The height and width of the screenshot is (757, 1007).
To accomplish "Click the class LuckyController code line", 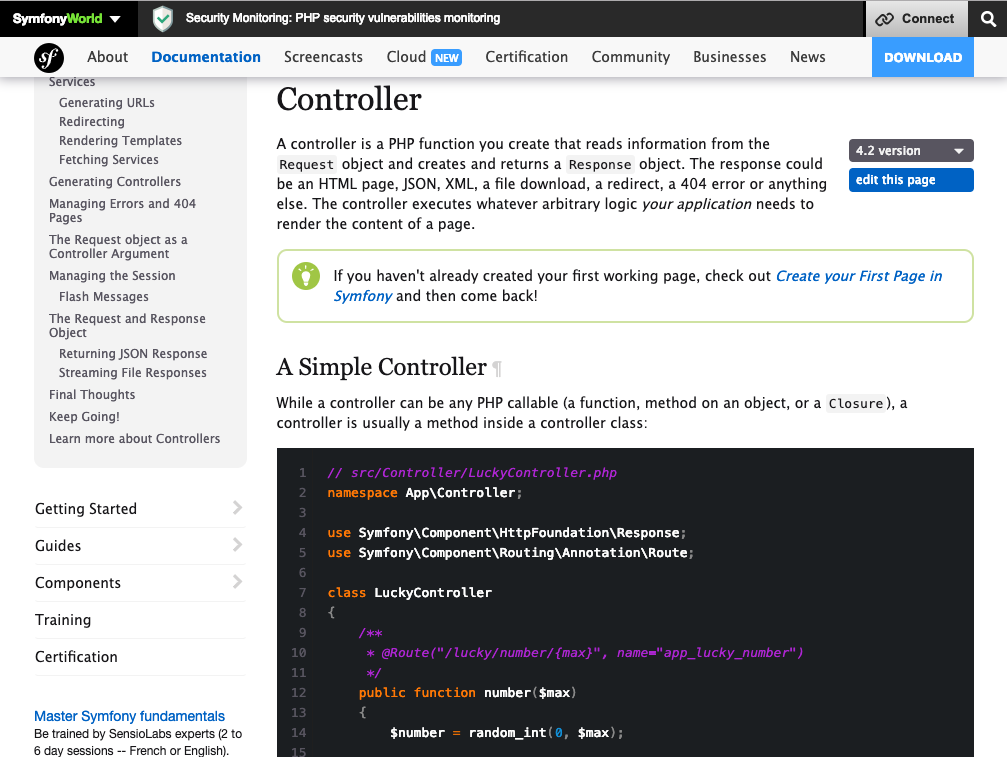I will 409,593.
